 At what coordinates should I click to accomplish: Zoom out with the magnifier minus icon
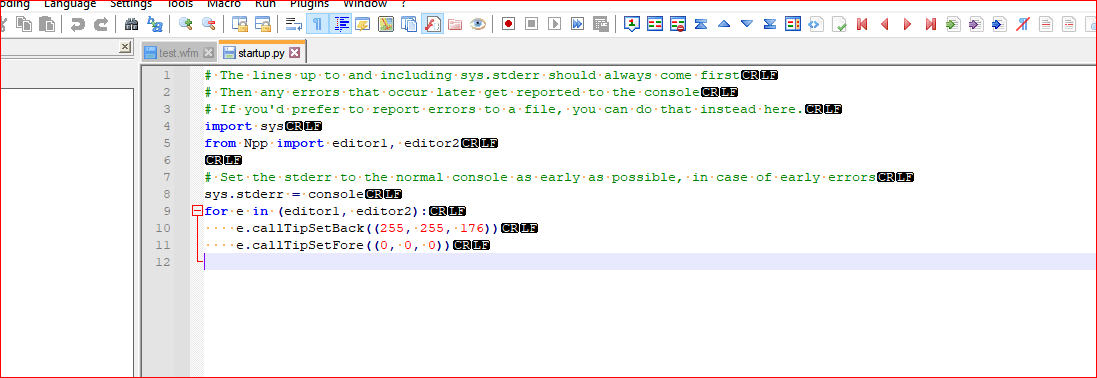[208, 24]
